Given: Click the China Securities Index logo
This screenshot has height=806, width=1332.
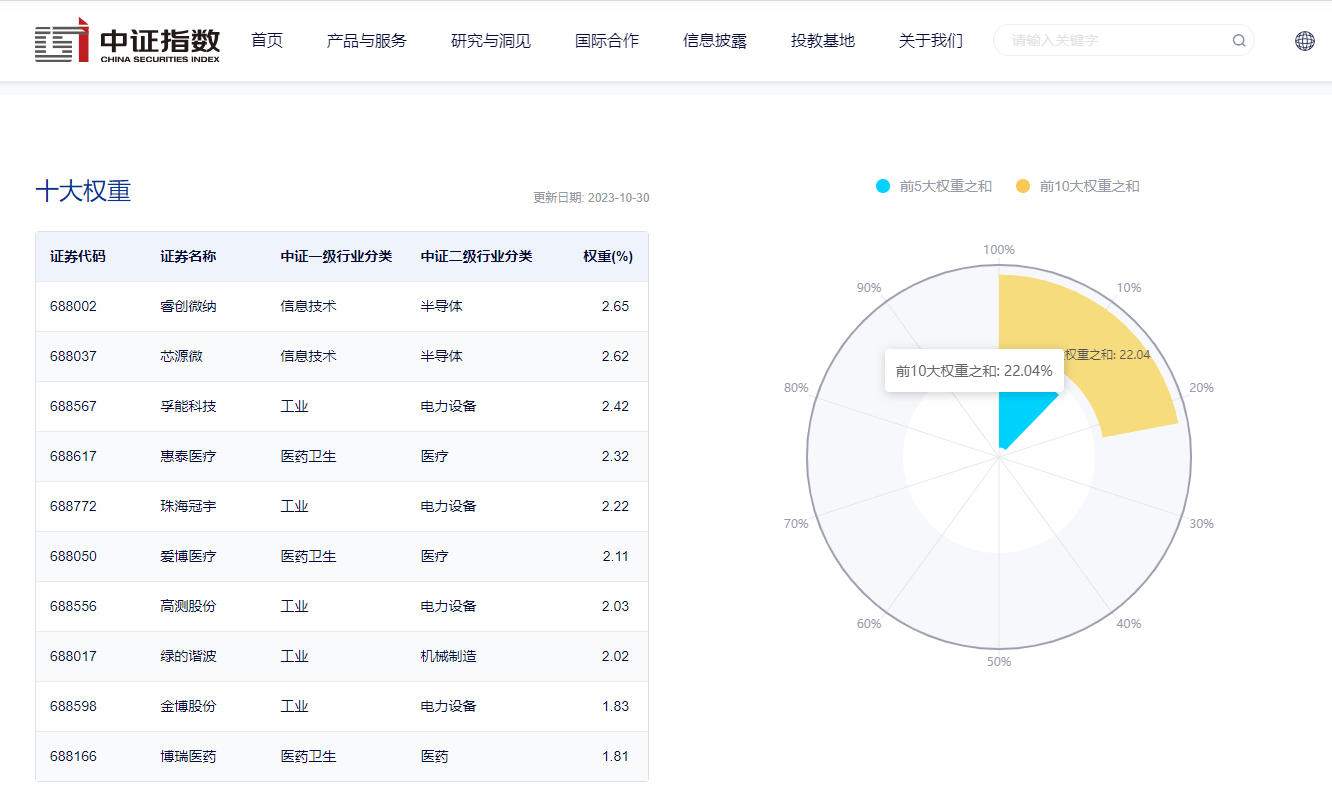Looking at the screenshot, I should click(x=127, y=41).
